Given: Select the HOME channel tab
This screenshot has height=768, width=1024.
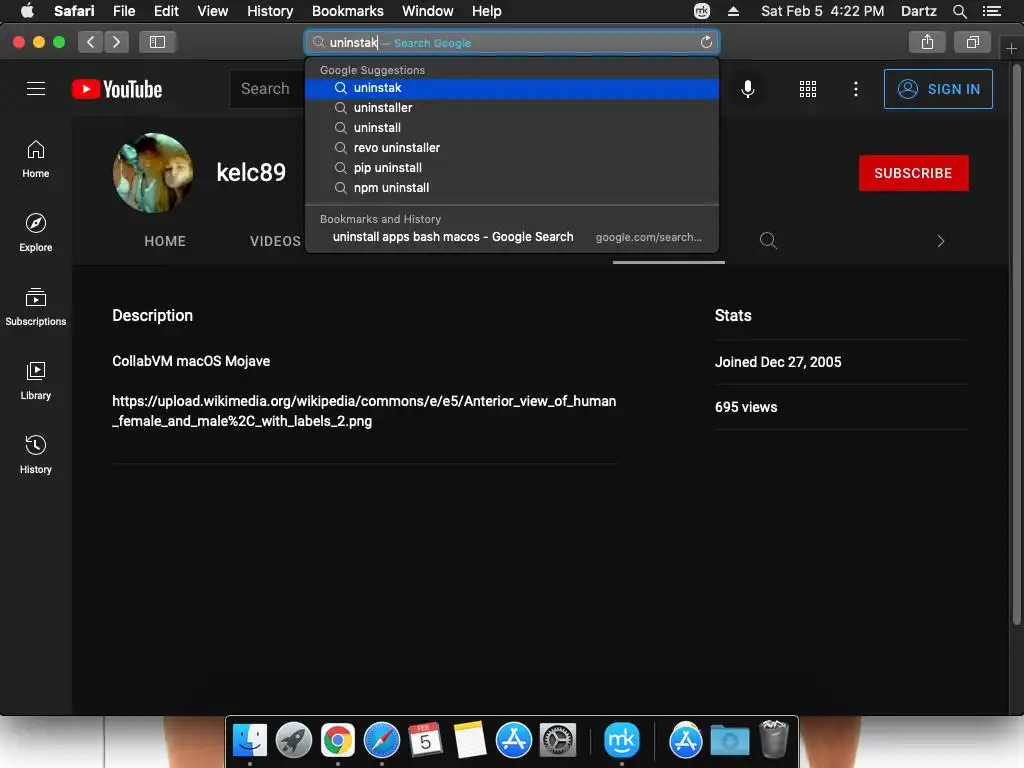Looking at the screenshot, I should click(165, 241).
